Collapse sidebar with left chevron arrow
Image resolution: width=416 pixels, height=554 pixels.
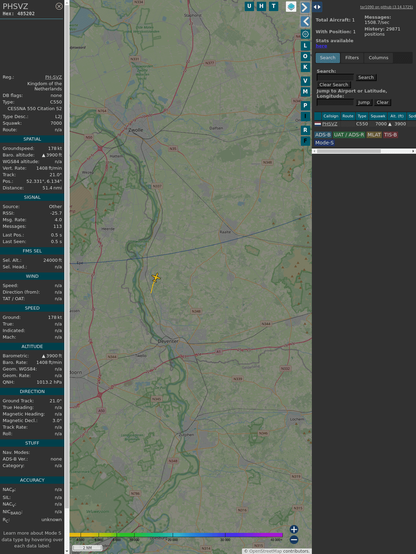coord(305,22)
